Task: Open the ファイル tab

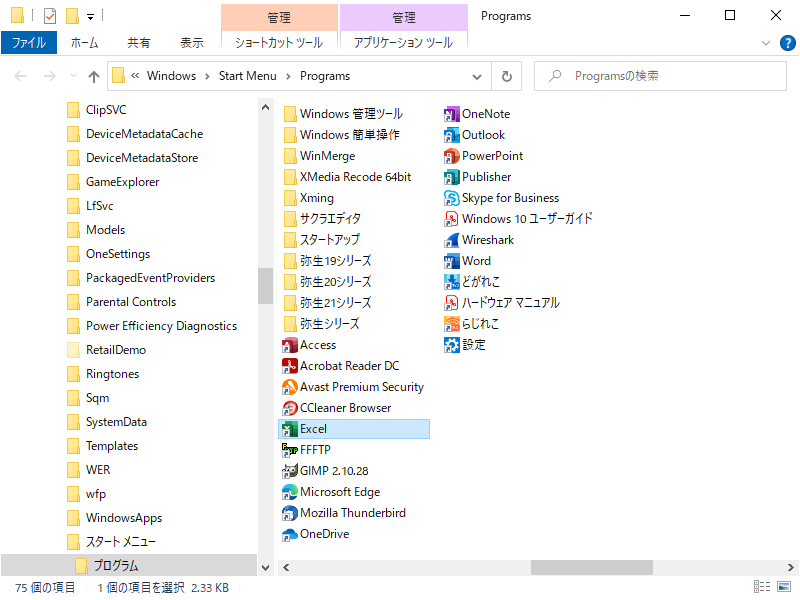Action: click(x=29, y=42)
